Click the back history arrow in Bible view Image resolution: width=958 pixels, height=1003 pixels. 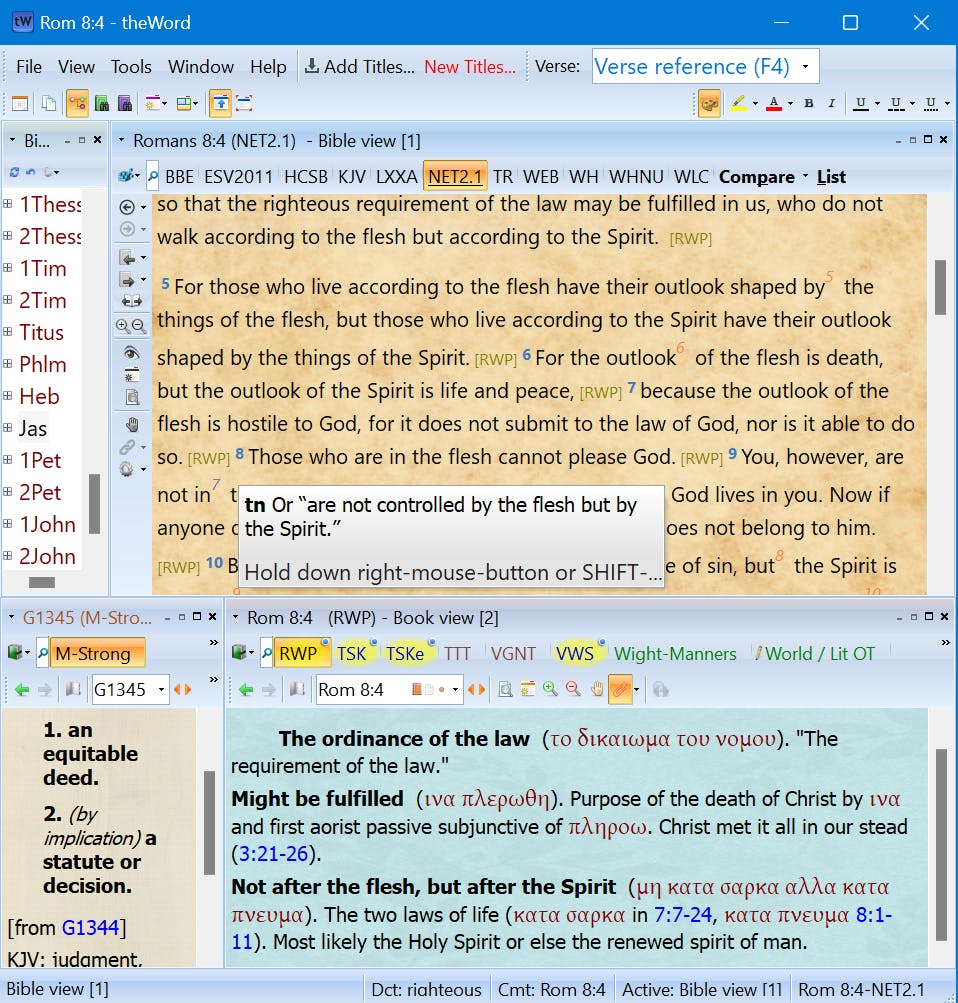coord(127,207)
